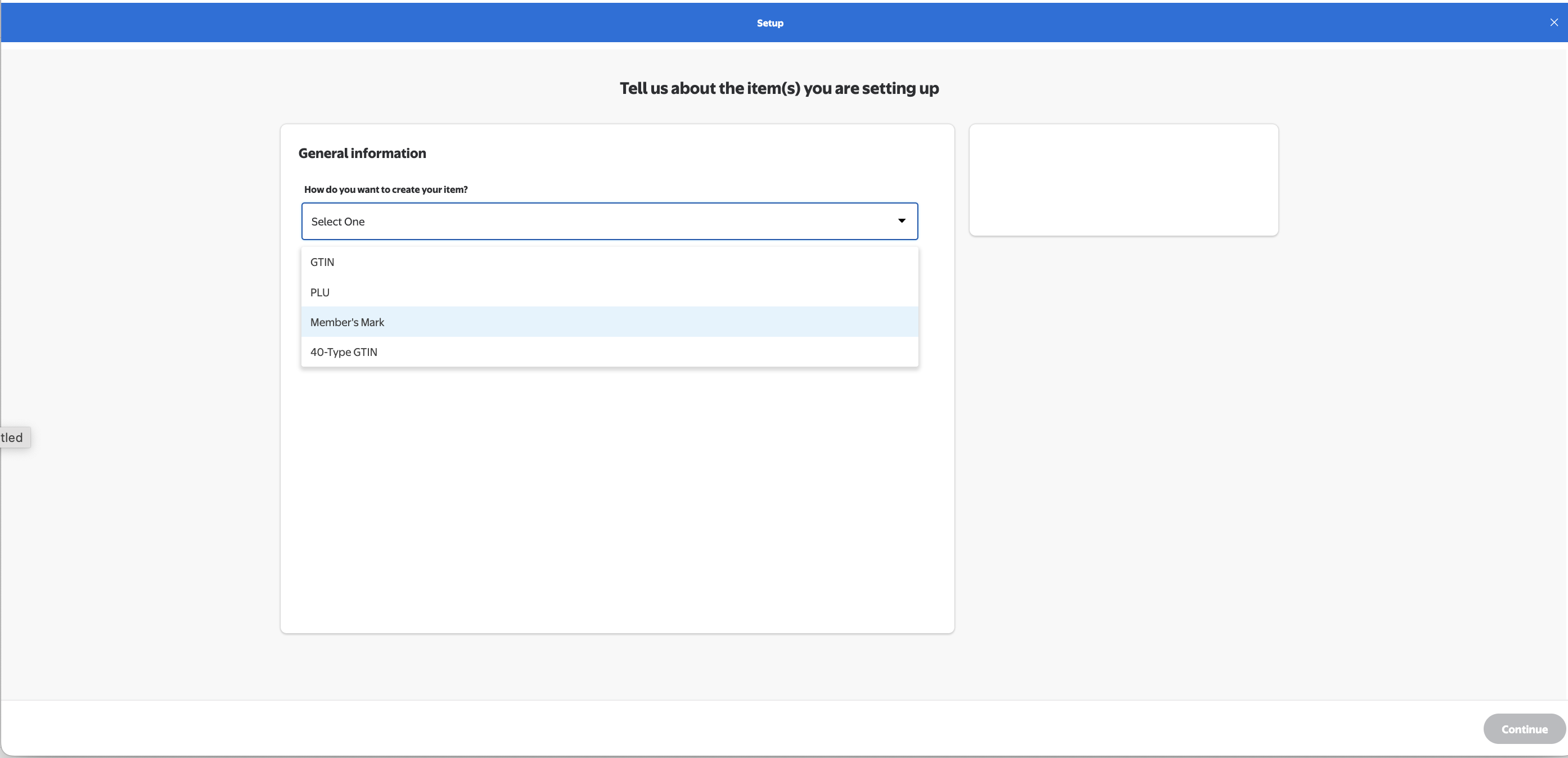
Task: Choose GTIN from the dropdown list
Action: point(323,262)
